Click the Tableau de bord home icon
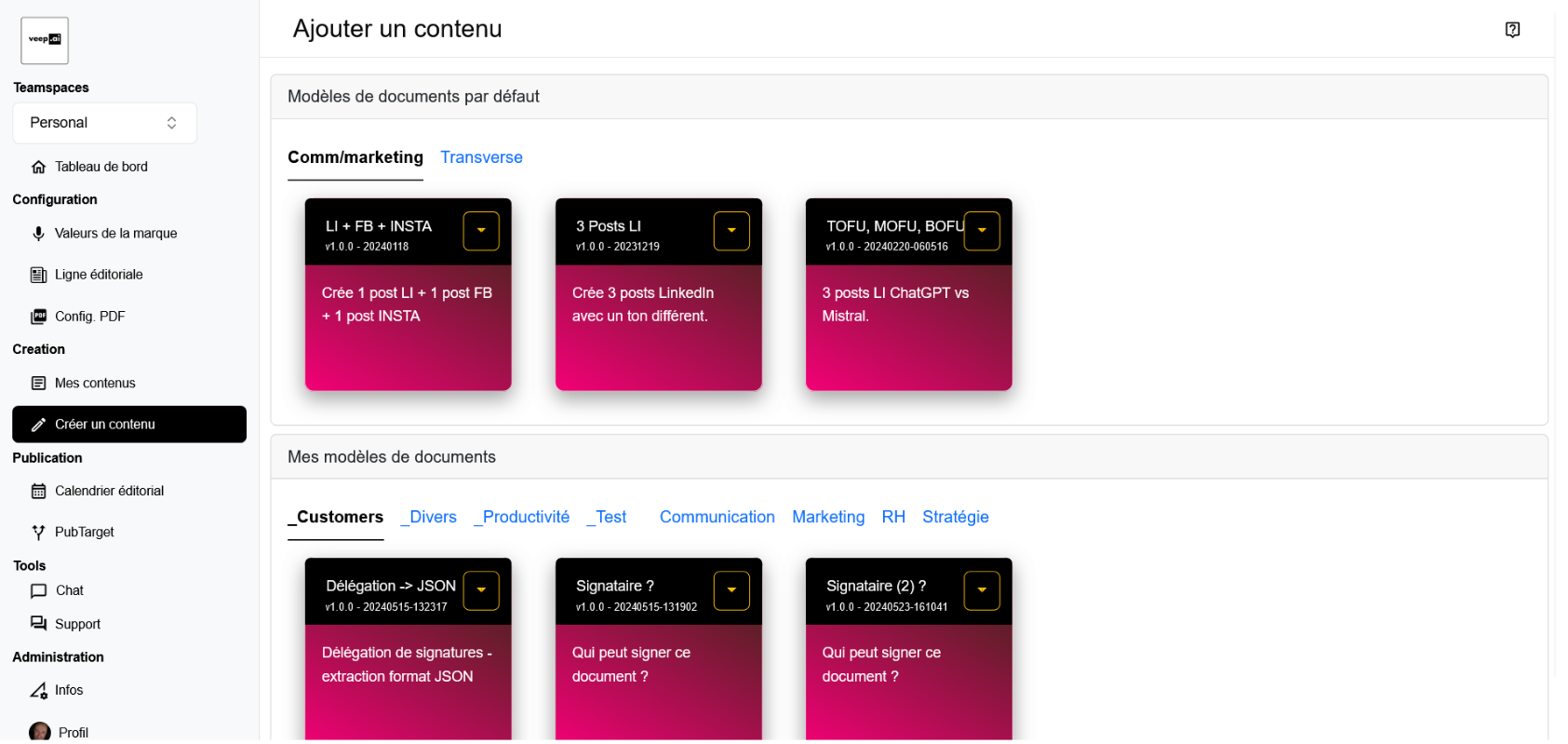This screenshot has width=1568, height=744. click(x=38, y=167)
